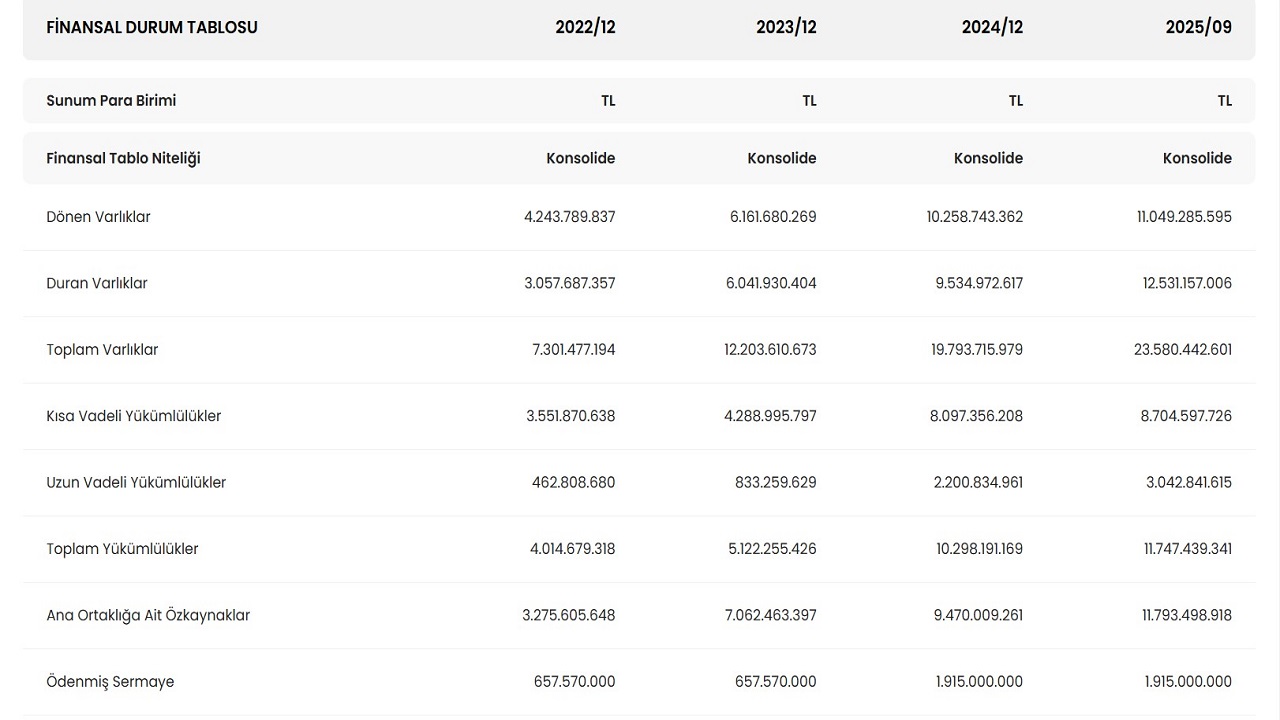Select the Finansal Tablo Niteliği row label
1280x720 pixels.
(x=123, y=158)
